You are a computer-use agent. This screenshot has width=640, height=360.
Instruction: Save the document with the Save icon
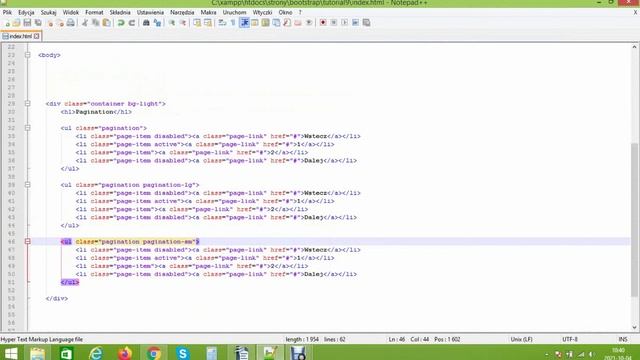click(27, 23)
